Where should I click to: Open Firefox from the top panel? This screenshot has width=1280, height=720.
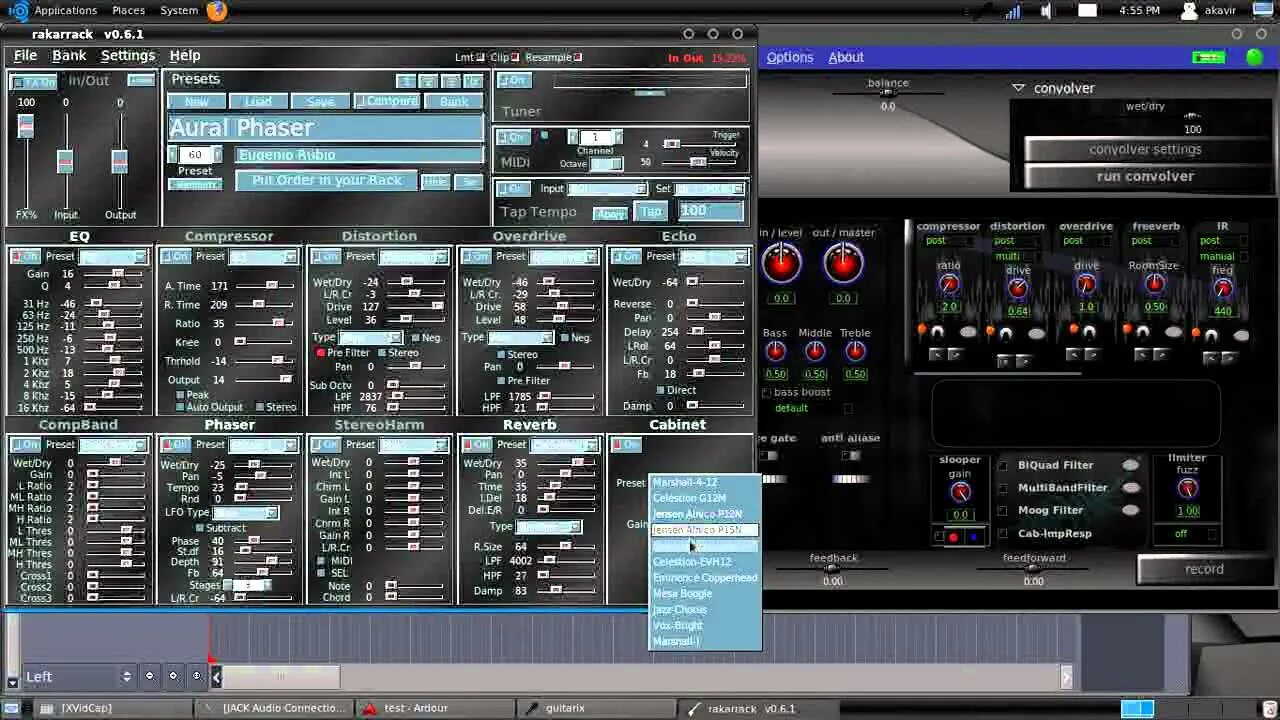click(x=217, y=10)
